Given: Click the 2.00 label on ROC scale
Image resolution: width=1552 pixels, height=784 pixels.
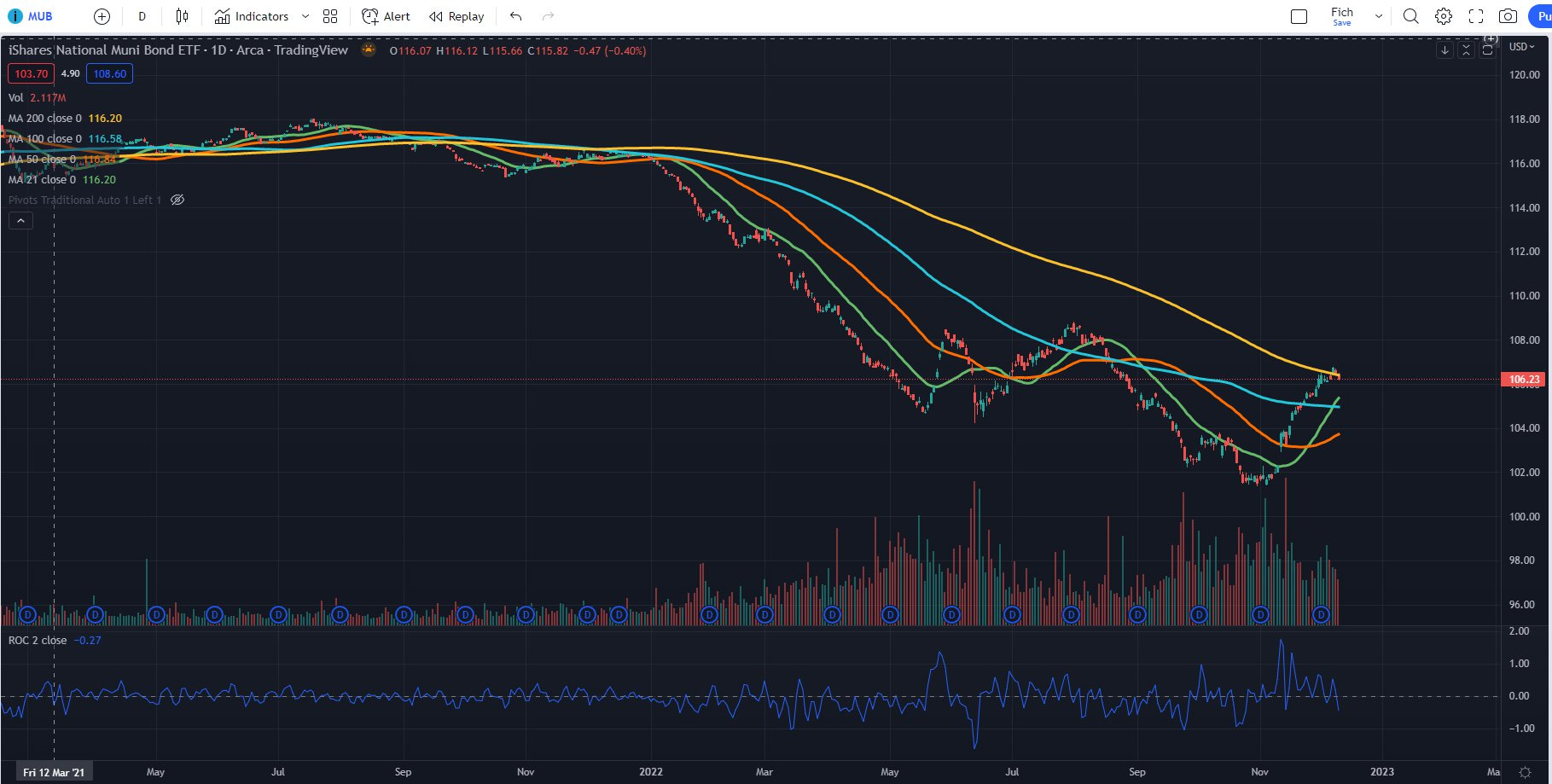Looking at the screenshot, I should pos(1519,631).
